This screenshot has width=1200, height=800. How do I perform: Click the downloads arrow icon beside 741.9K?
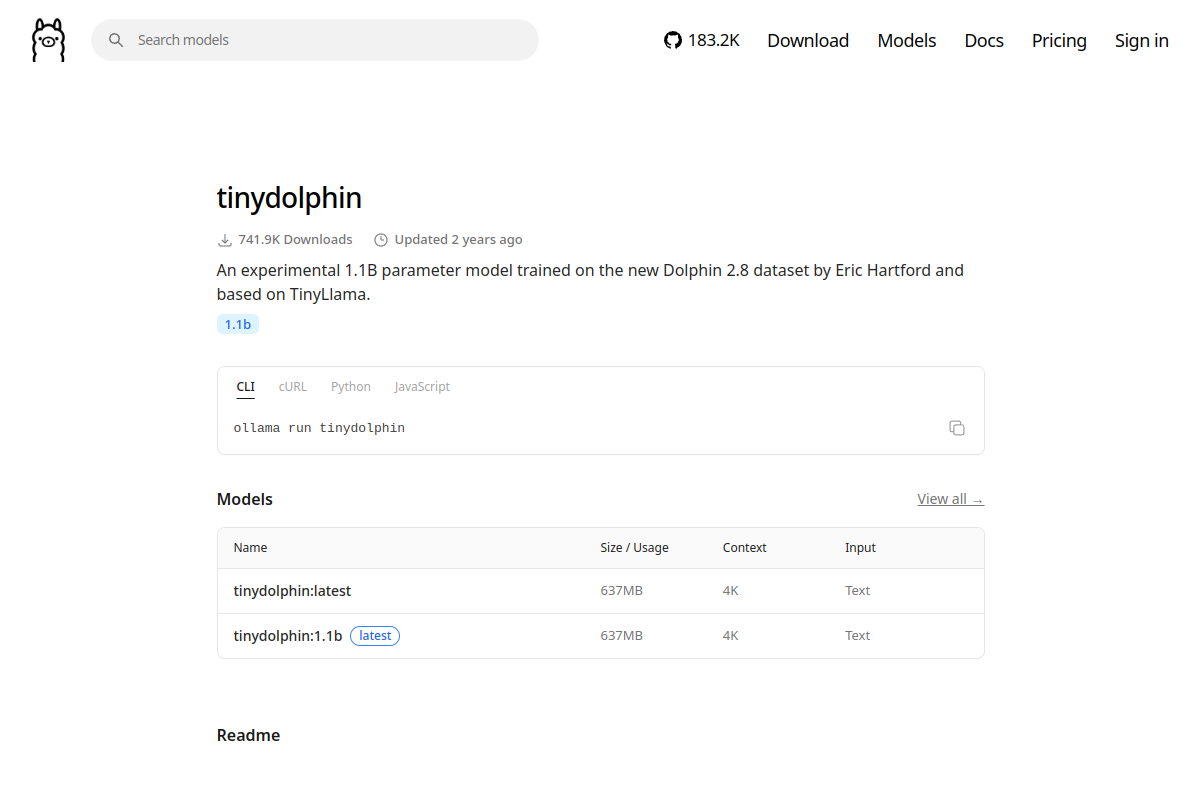[x=225, y=240]
